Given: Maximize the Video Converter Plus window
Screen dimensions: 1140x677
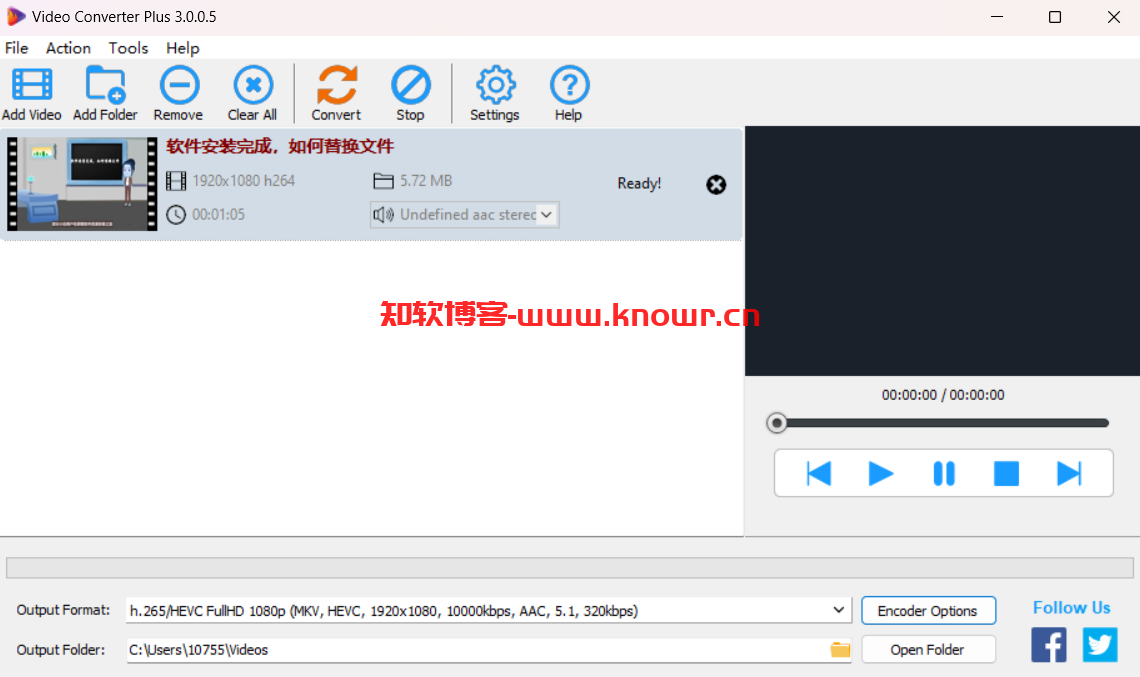Looking at the screenshot, I should point(1055,17).
